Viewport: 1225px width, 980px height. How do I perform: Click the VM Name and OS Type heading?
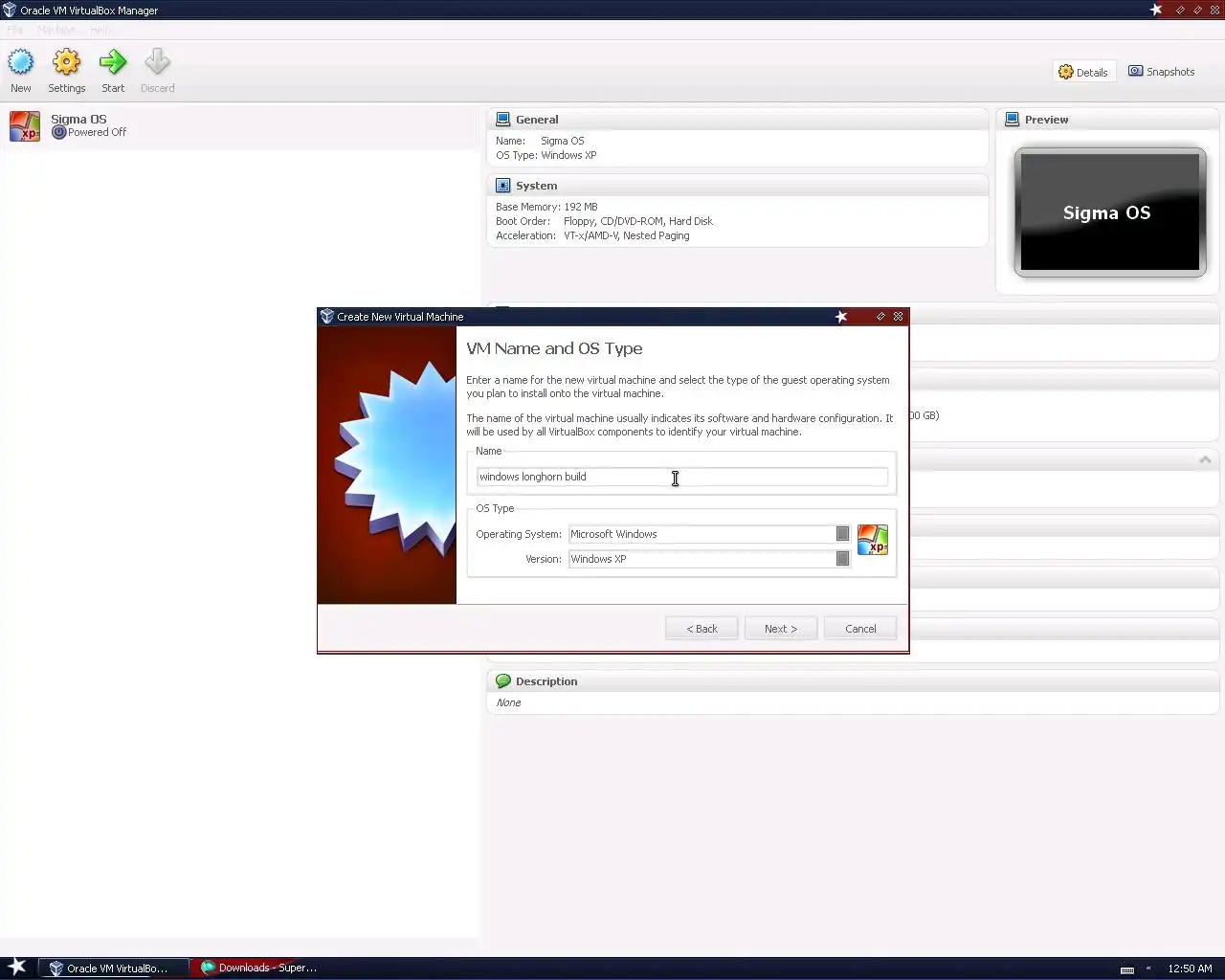tap(554, 349)
